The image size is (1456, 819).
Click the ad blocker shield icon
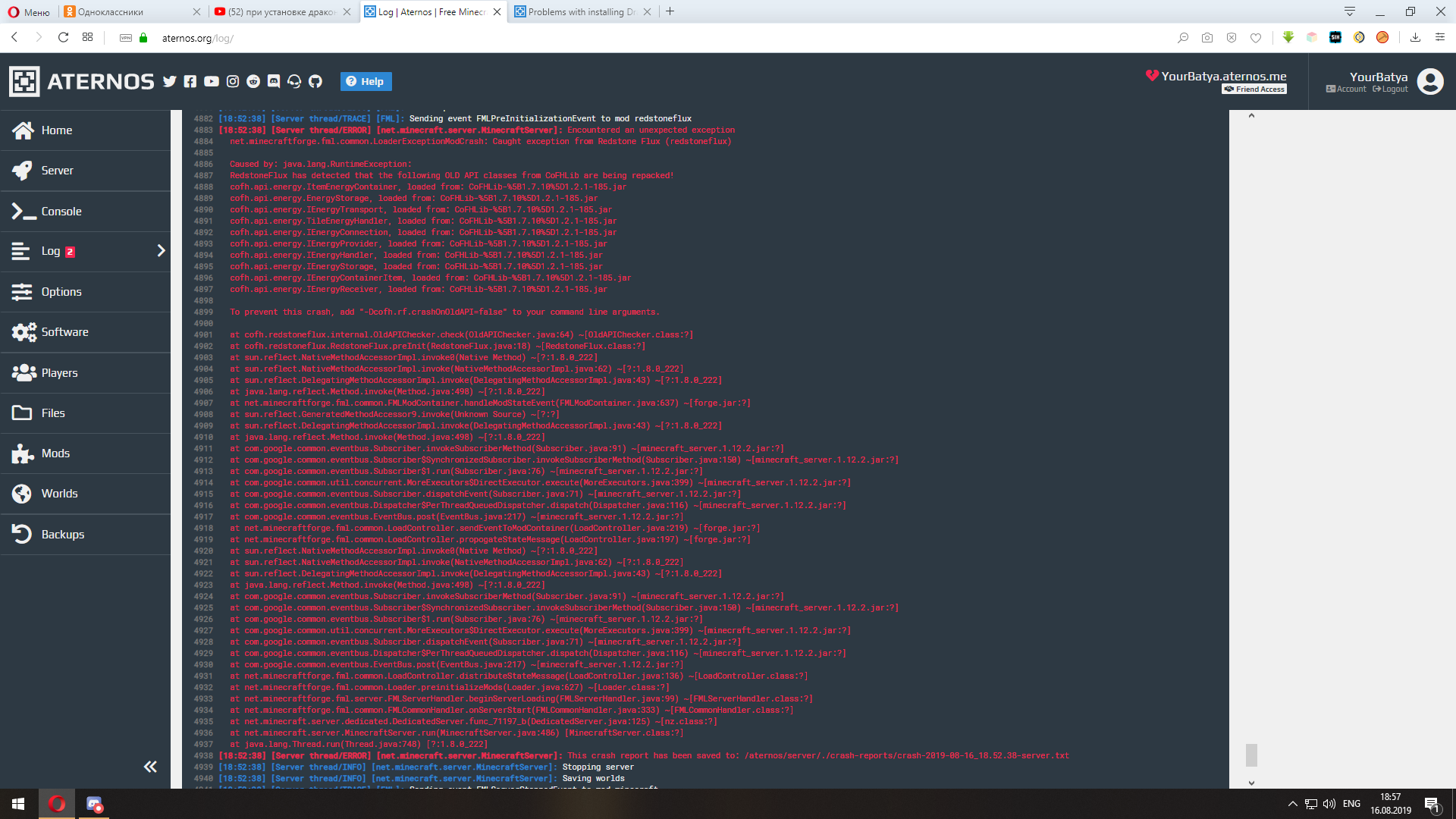tap(1232, 37)
